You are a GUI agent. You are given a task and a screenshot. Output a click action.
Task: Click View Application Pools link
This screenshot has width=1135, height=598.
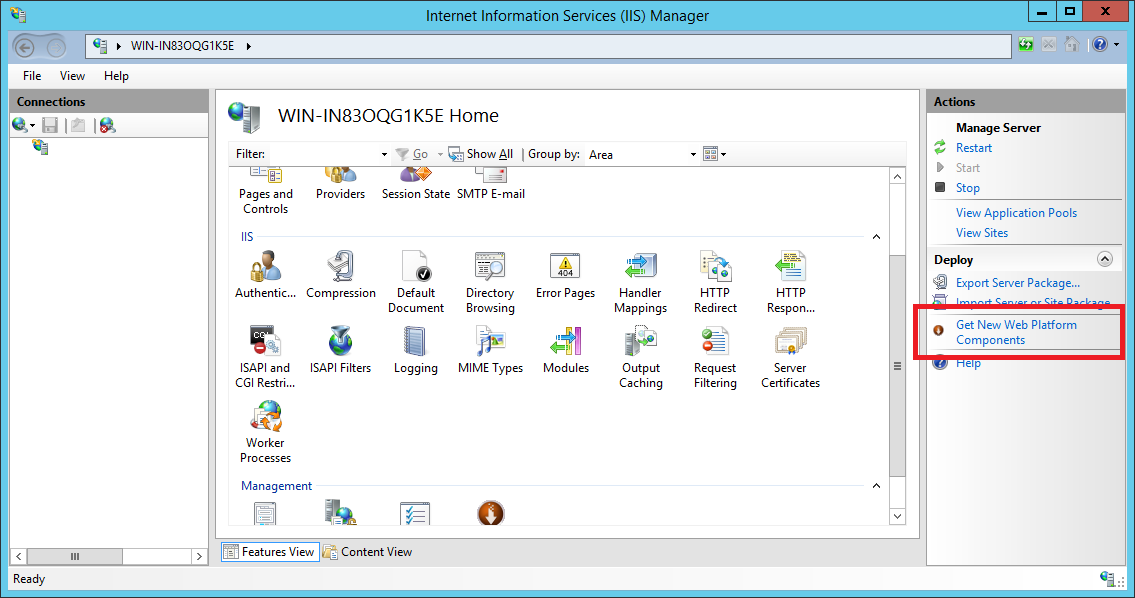coord(1016,213)
